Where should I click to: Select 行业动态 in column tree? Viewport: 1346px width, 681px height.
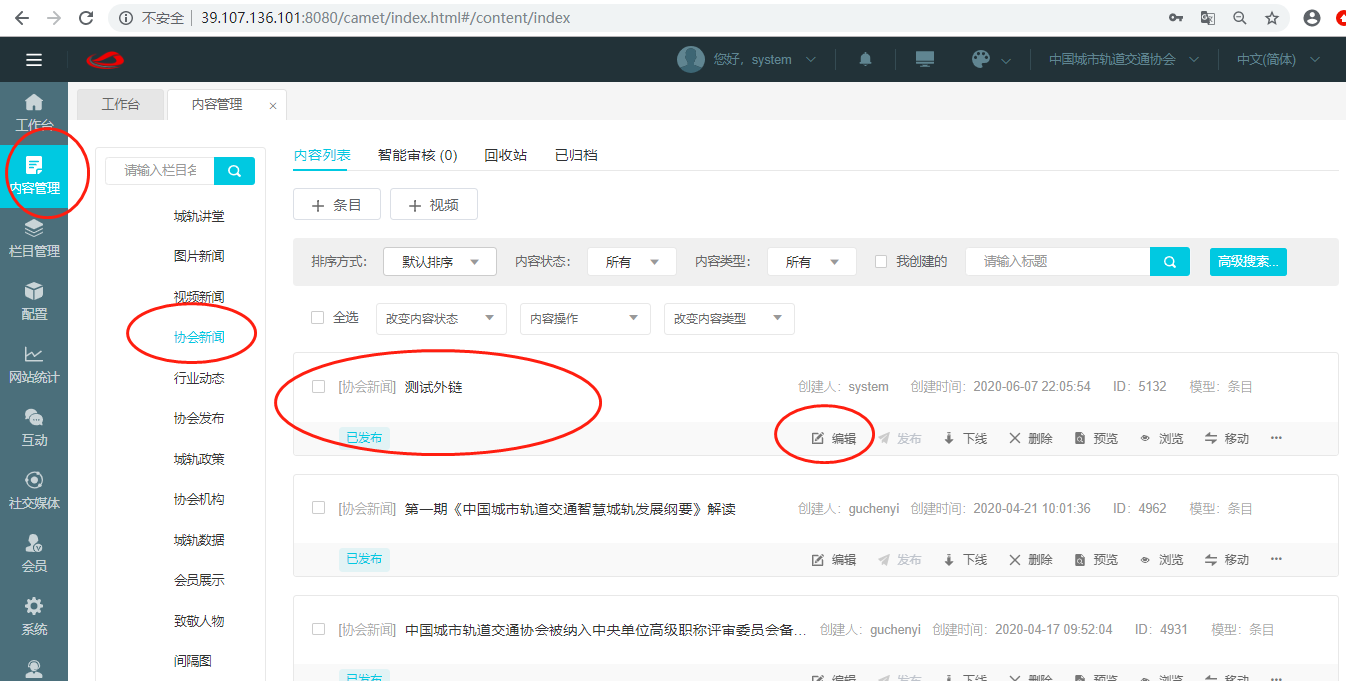(x=199, y=378)
